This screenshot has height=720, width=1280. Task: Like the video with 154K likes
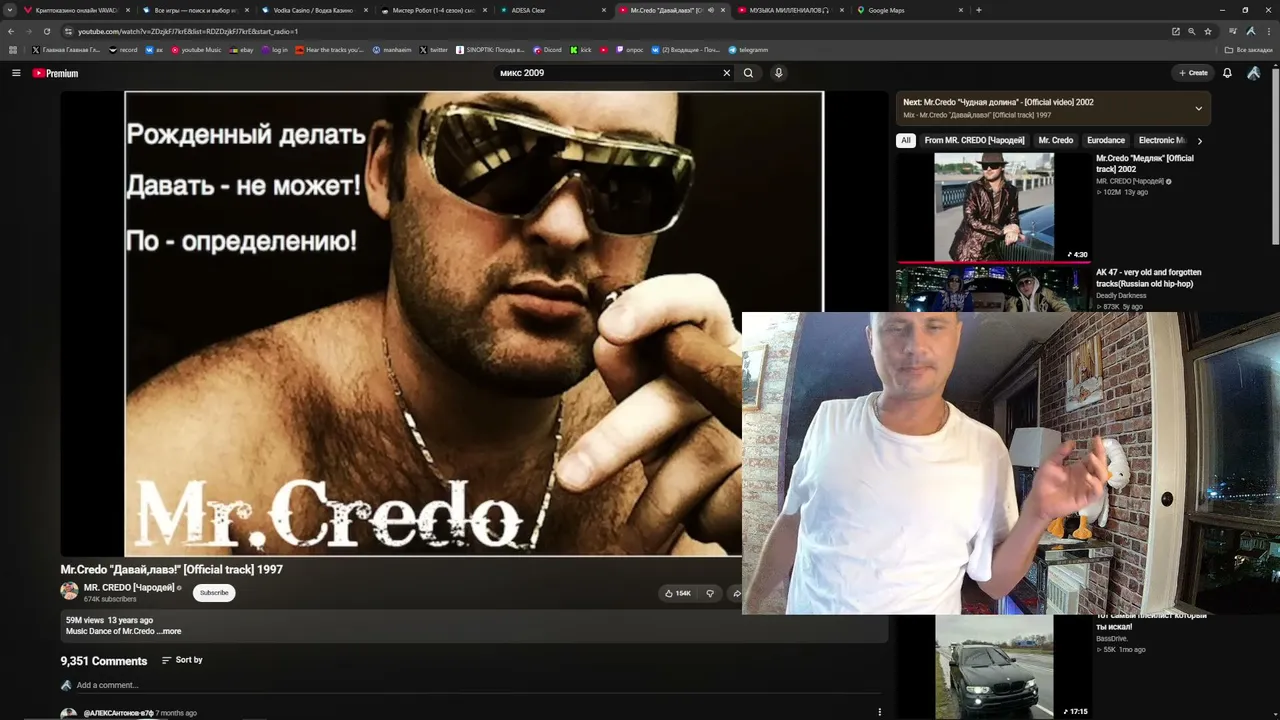coord(678,593)
